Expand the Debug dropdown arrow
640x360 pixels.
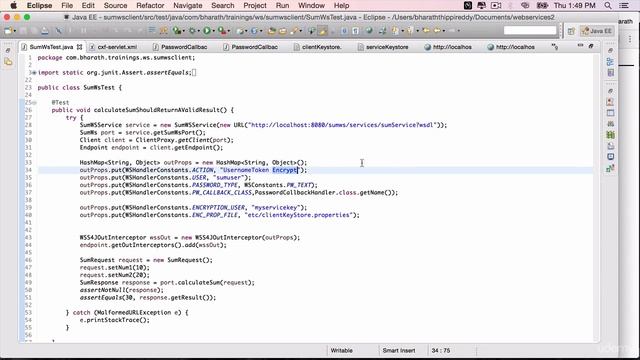tap(198, 31)
